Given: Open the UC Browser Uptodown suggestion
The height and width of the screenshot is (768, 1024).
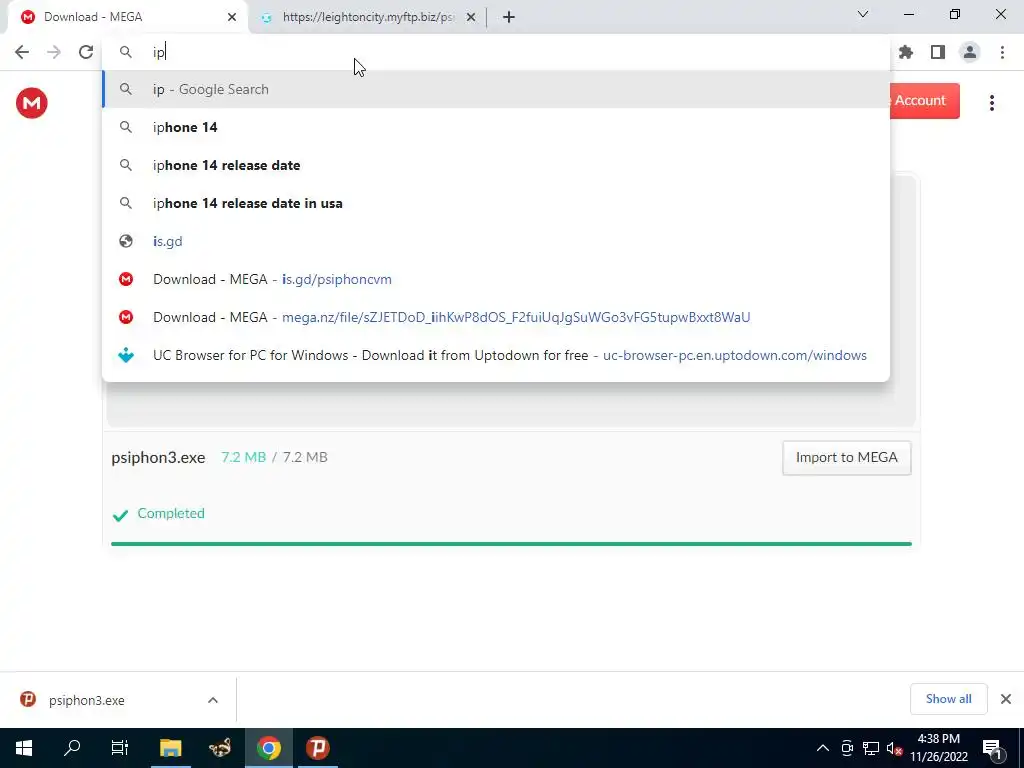Looking at the screenshot, I should 496,355.
